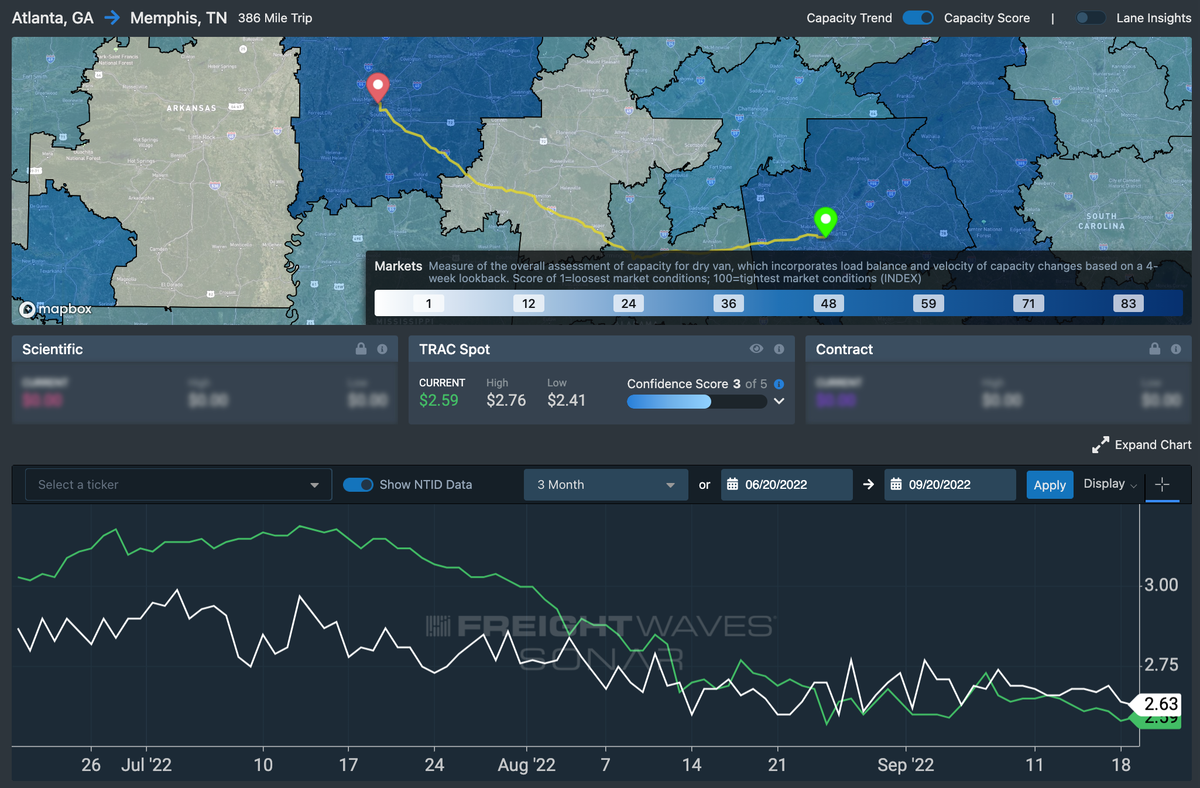Click the Sep '22 label on the x-axis
The image size is (1200, 788).
[906, 765]
